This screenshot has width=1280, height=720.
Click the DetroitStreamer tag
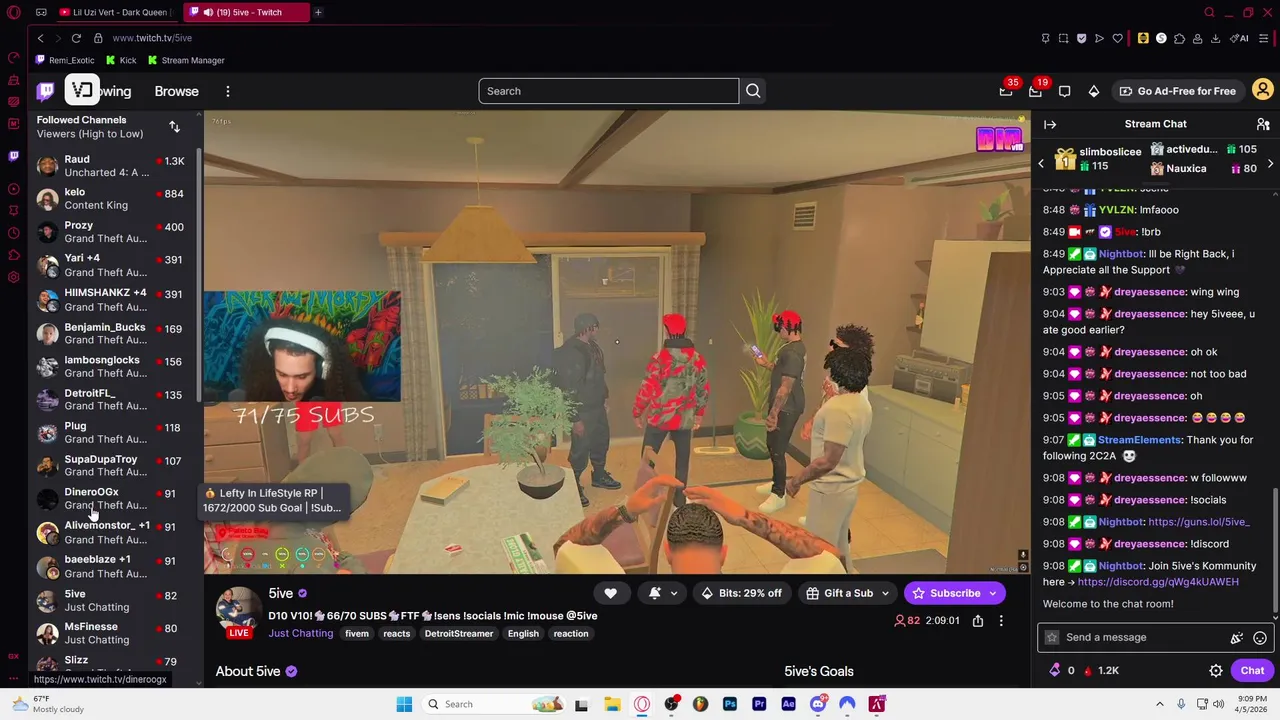coord(458,634)
